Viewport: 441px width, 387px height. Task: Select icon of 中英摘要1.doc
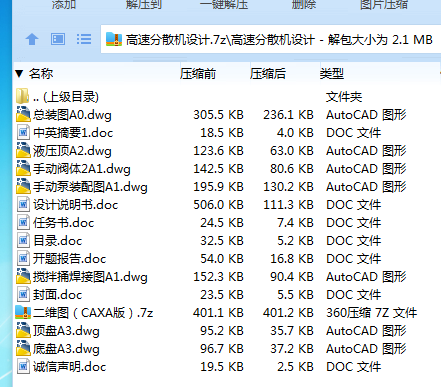click(x=23, y=132)
